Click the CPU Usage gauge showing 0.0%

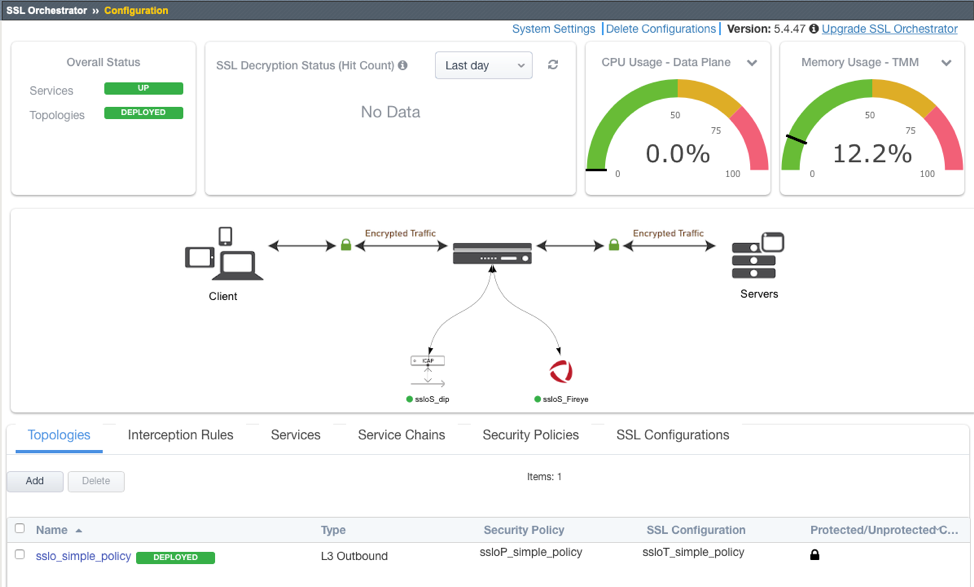pos(678,128)
